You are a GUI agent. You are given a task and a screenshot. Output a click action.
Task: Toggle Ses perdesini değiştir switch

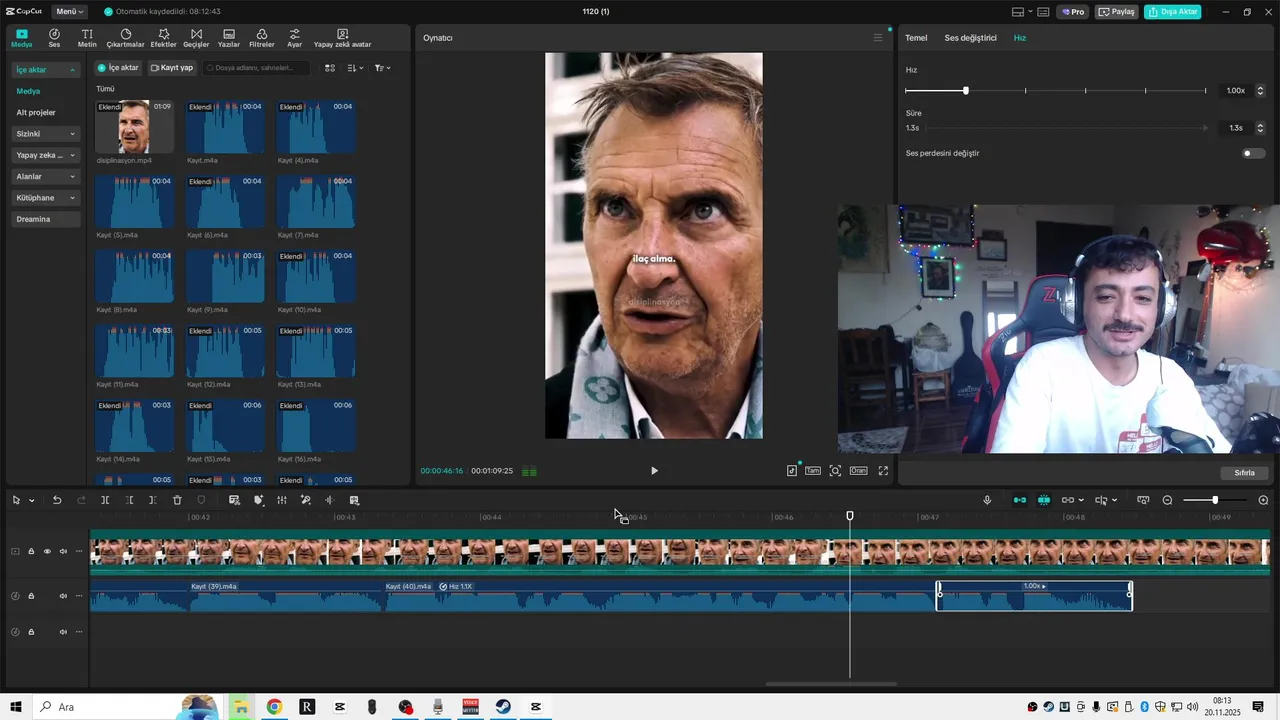[1253, 153]
